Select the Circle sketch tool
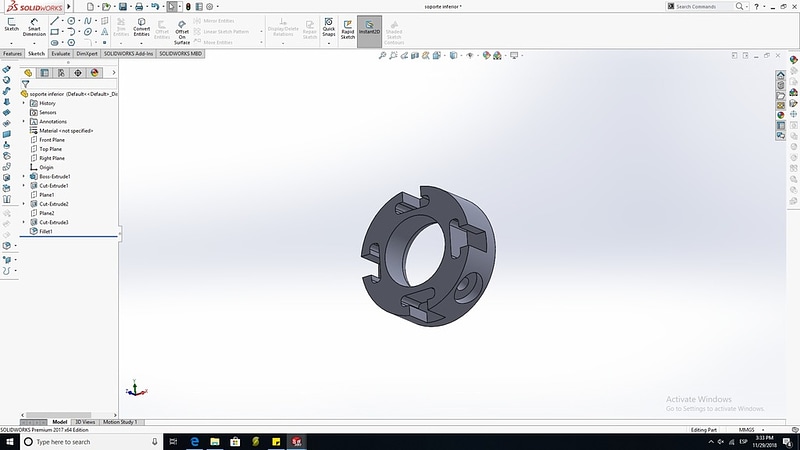800x450 pixels. [x=71, y=21]
